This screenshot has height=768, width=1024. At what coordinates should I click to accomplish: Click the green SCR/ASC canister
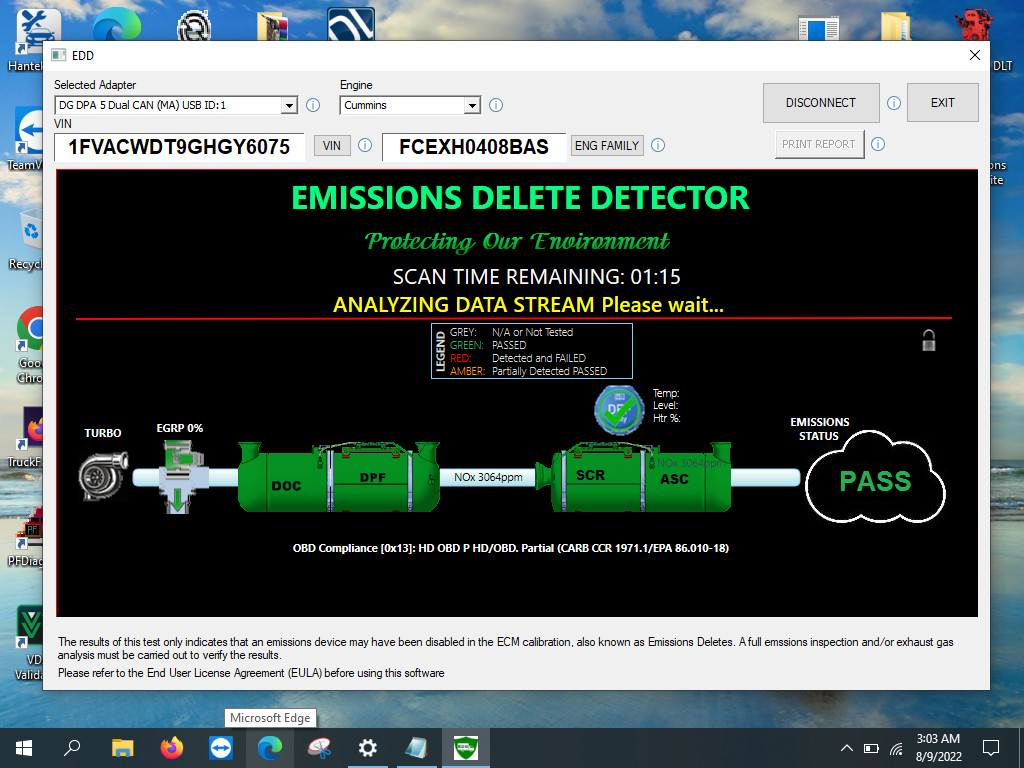pos(640,477)
